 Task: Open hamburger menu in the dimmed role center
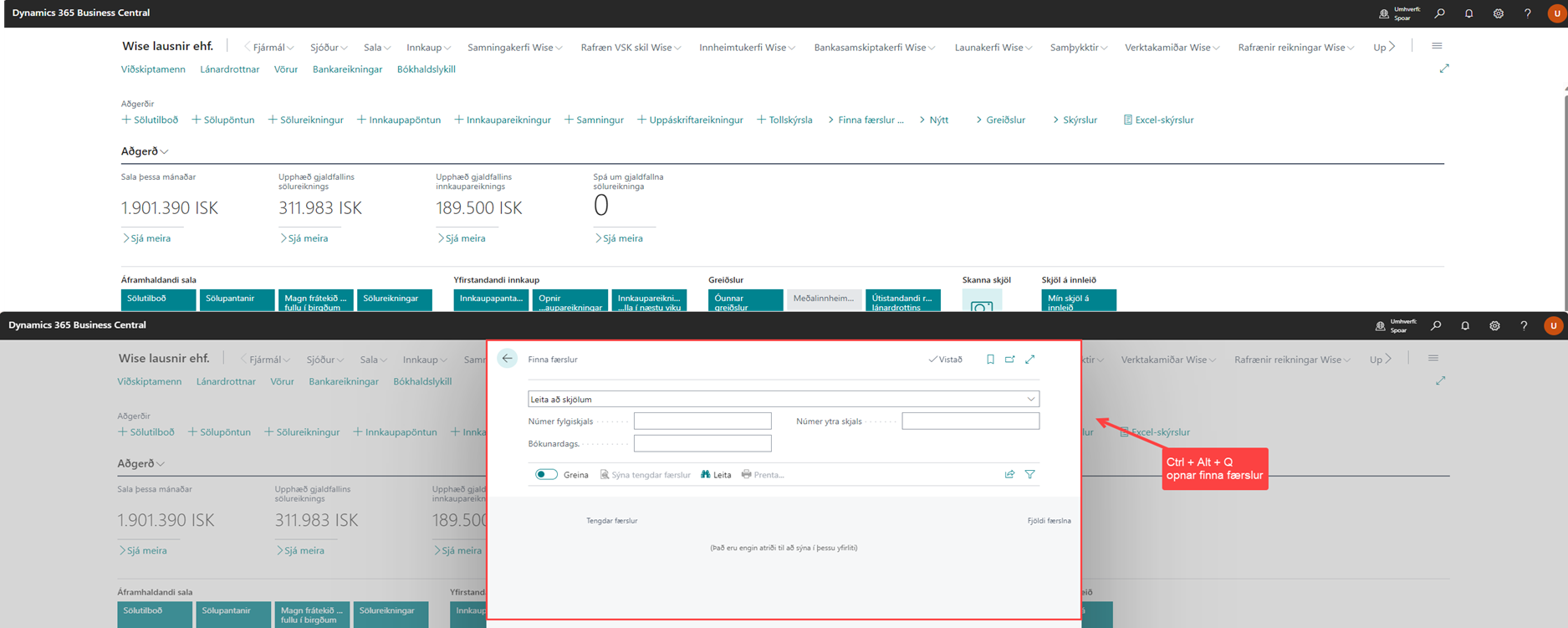[1433, 358]
